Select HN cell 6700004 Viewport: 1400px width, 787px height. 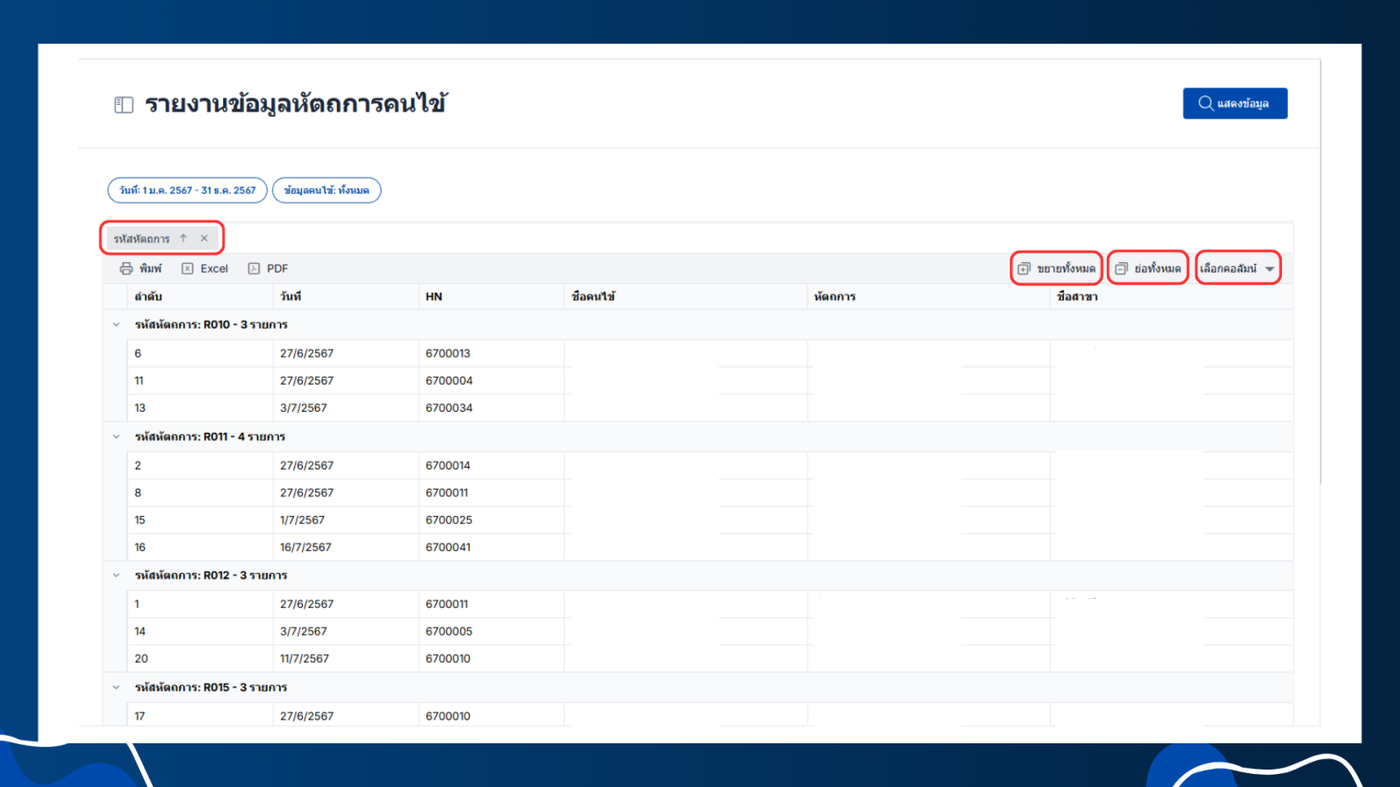pos(491,381)
